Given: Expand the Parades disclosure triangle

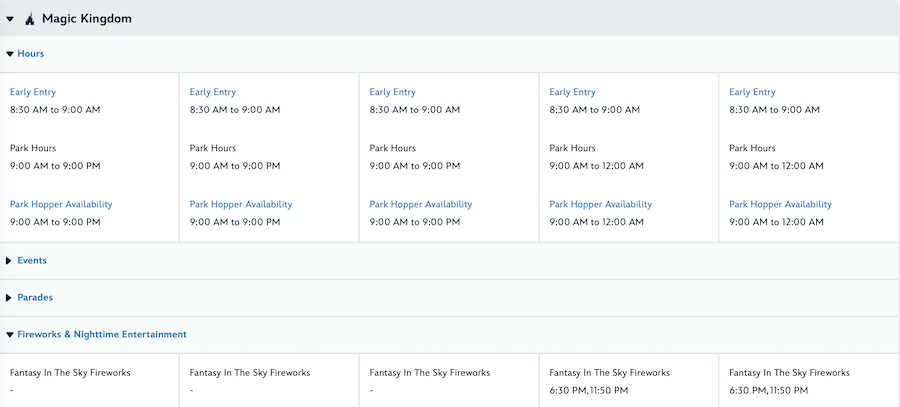Looking at the screenshot, I should [9, 298].
